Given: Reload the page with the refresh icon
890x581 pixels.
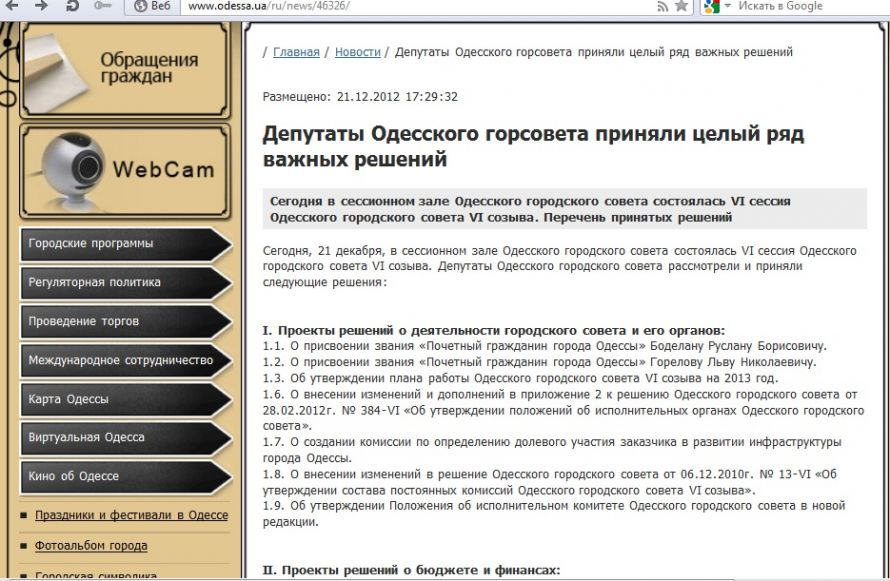Looking at the screenshot, I should [72, 6].
